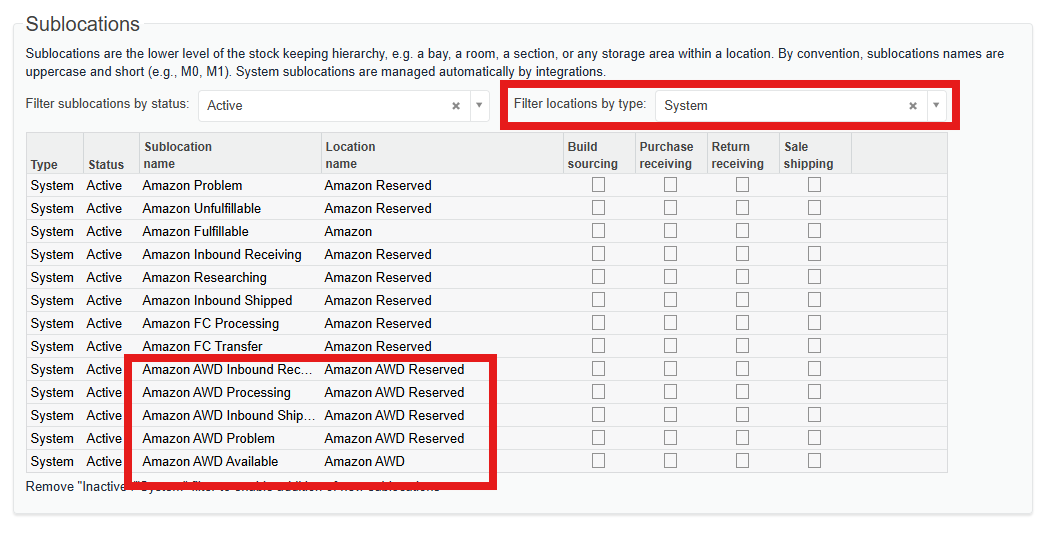Tick Return receiving for Amazon AWD Inbound Ship…
This screenshot has width=1050, height=536.
(743, 415)
